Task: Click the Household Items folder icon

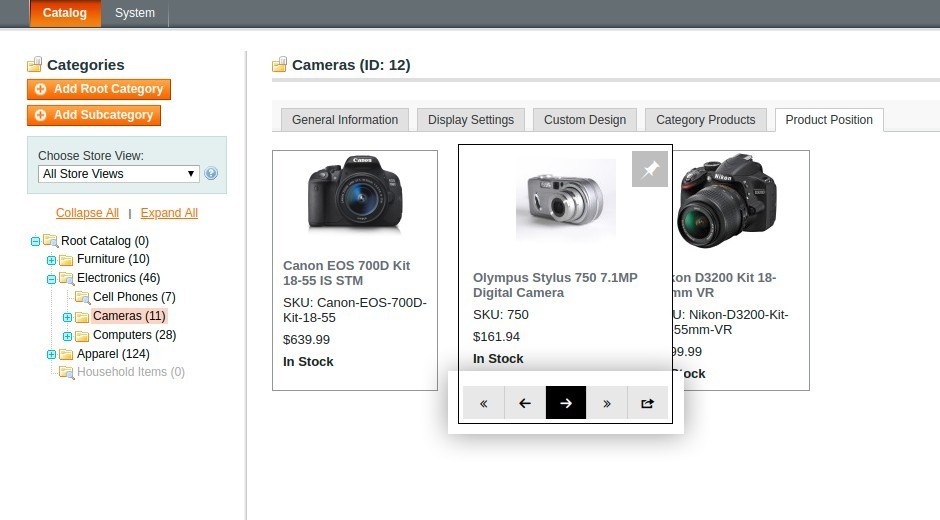Action: point(67,372)
